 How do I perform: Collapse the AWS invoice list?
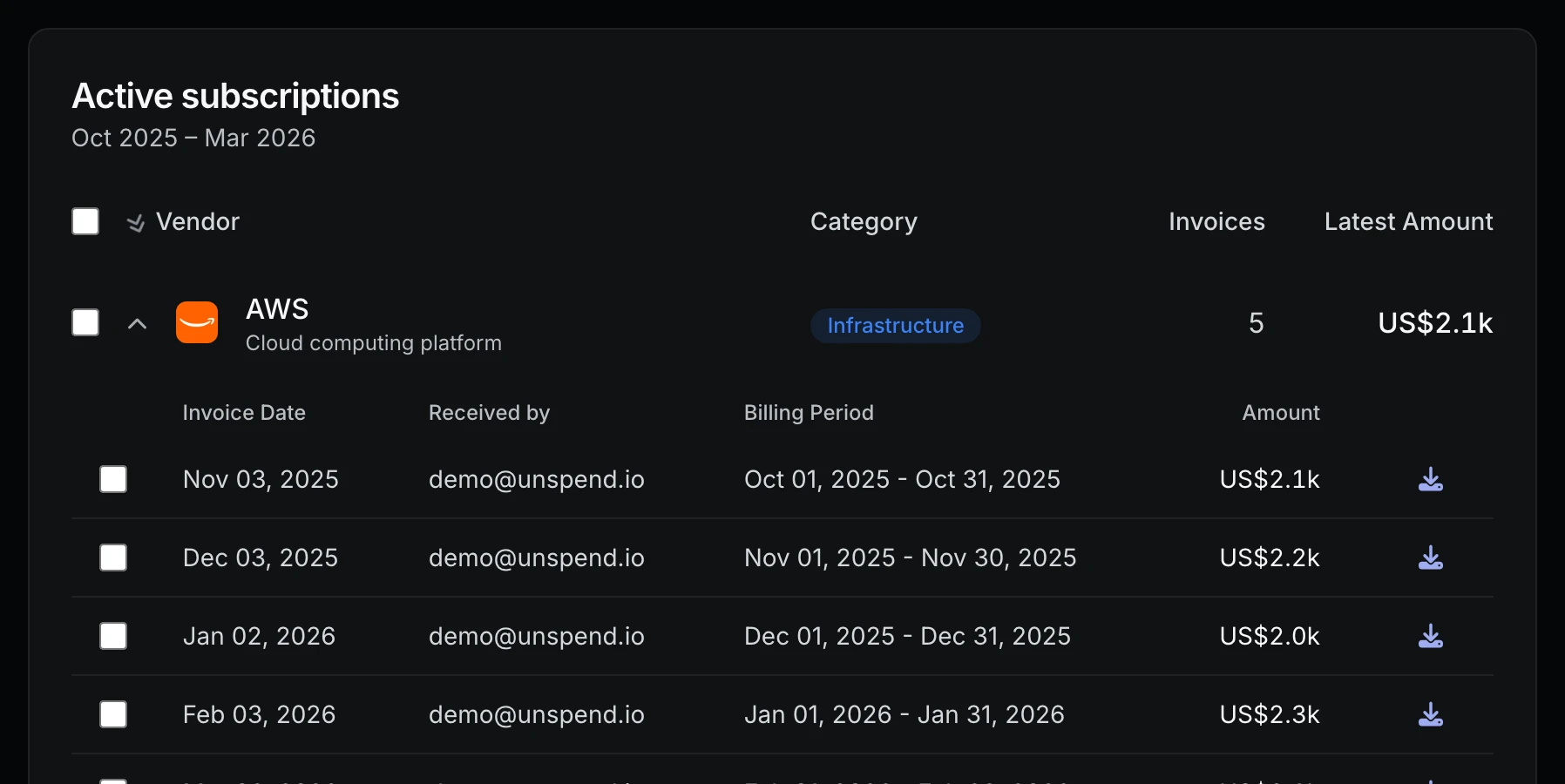(x=138, y=323)
